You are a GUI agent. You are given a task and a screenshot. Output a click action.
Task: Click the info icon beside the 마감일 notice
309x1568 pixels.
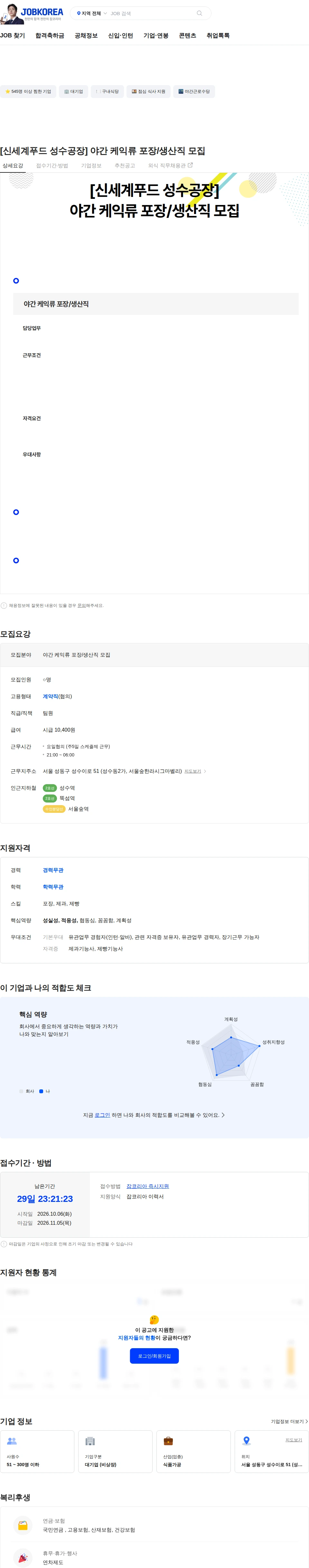[x=4, y=1244]
